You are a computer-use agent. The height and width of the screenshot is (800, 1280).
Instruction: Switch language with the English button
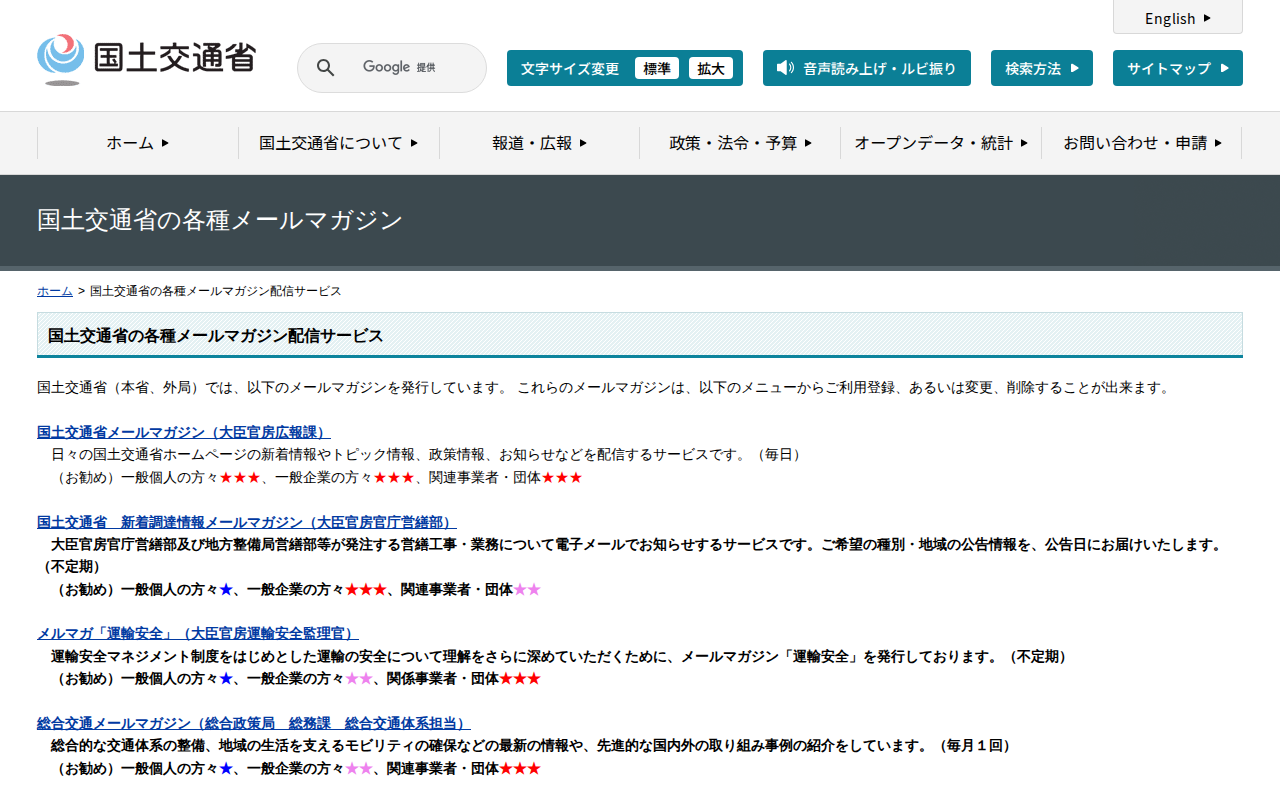[1177, 18]
